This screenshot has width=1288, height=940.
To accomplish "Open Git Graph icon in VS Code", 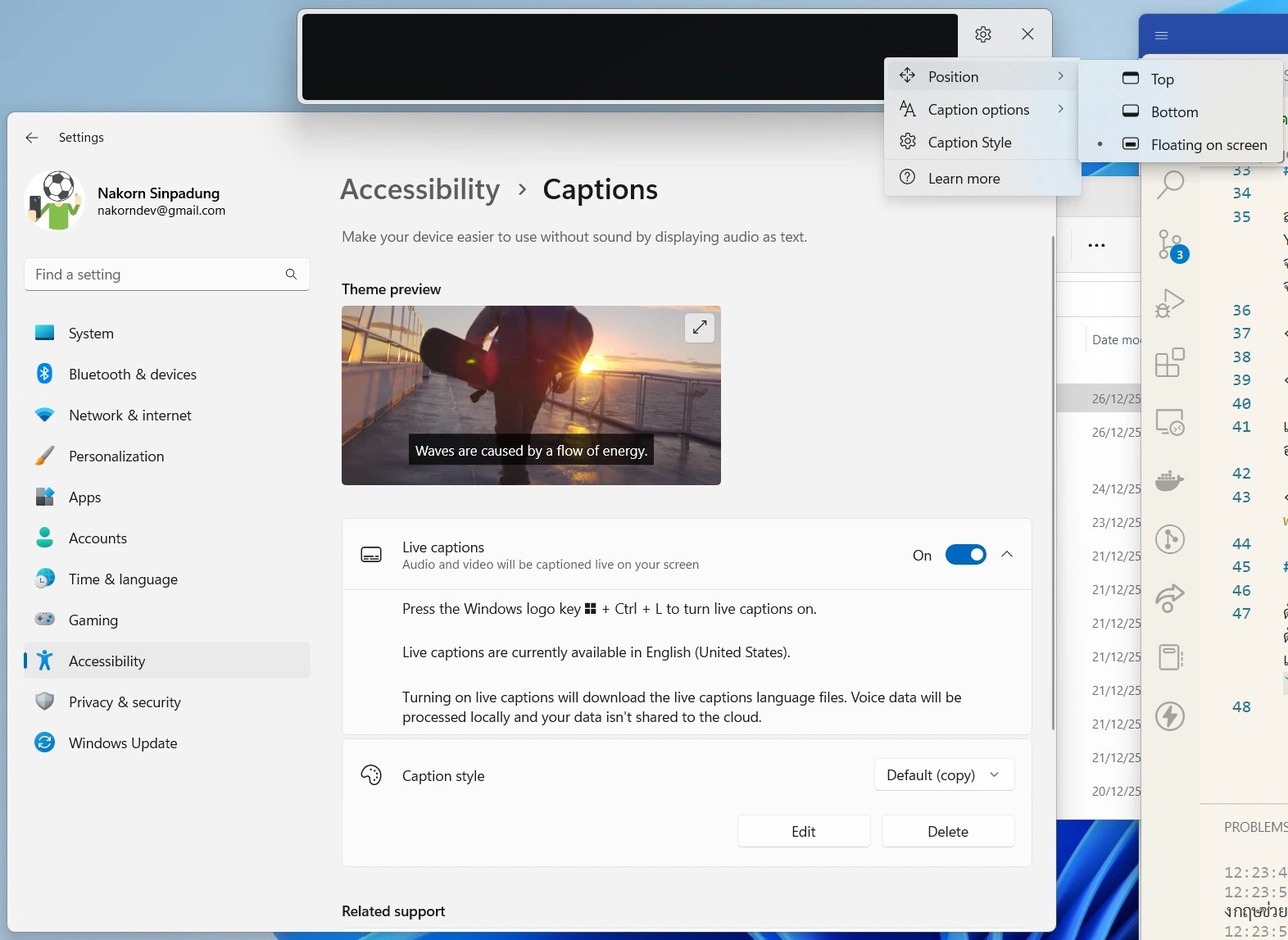I will [x=1170, y=539].
